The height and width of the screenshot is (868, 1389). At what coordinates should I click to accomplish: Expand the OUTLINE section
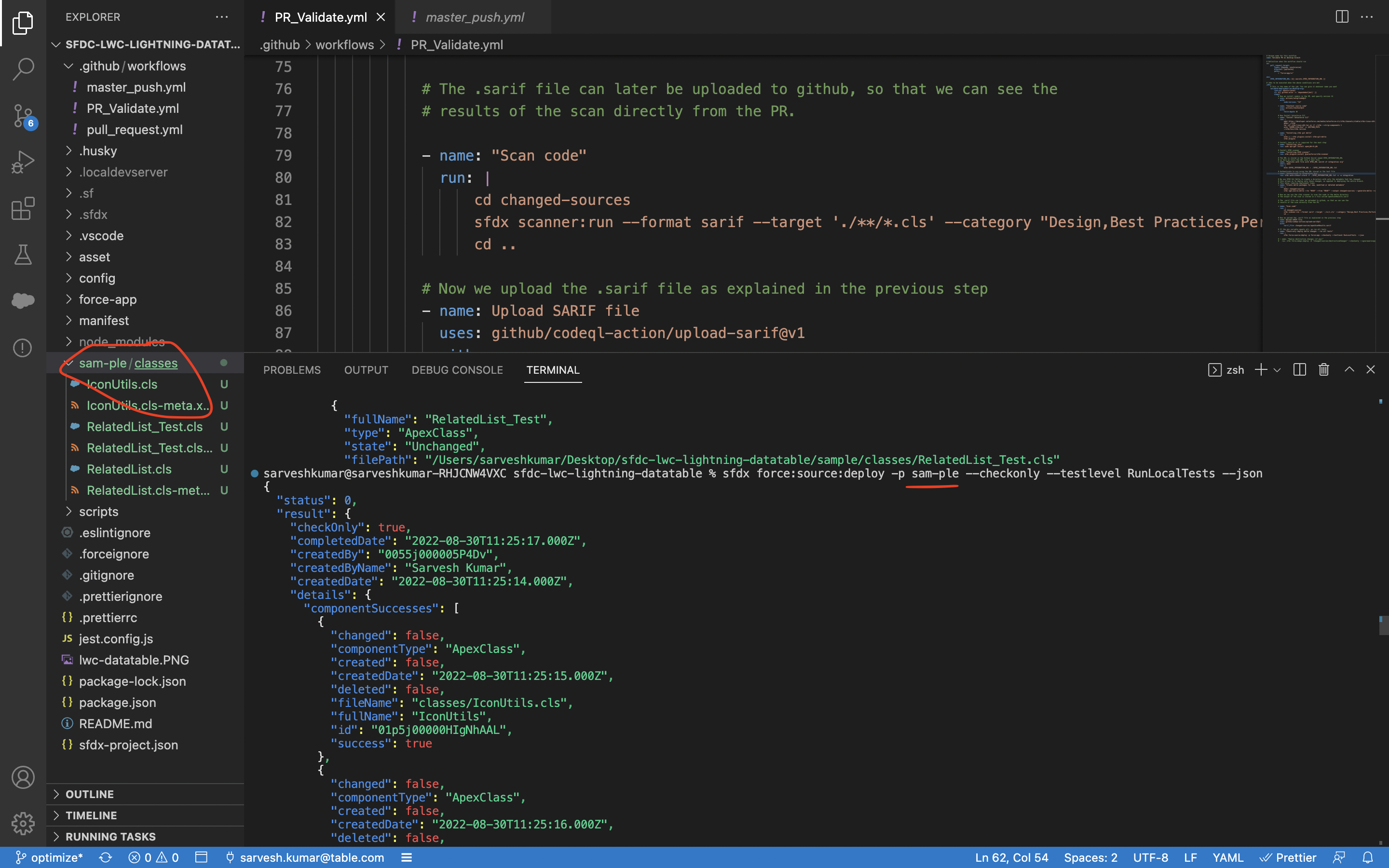point(90,794)
